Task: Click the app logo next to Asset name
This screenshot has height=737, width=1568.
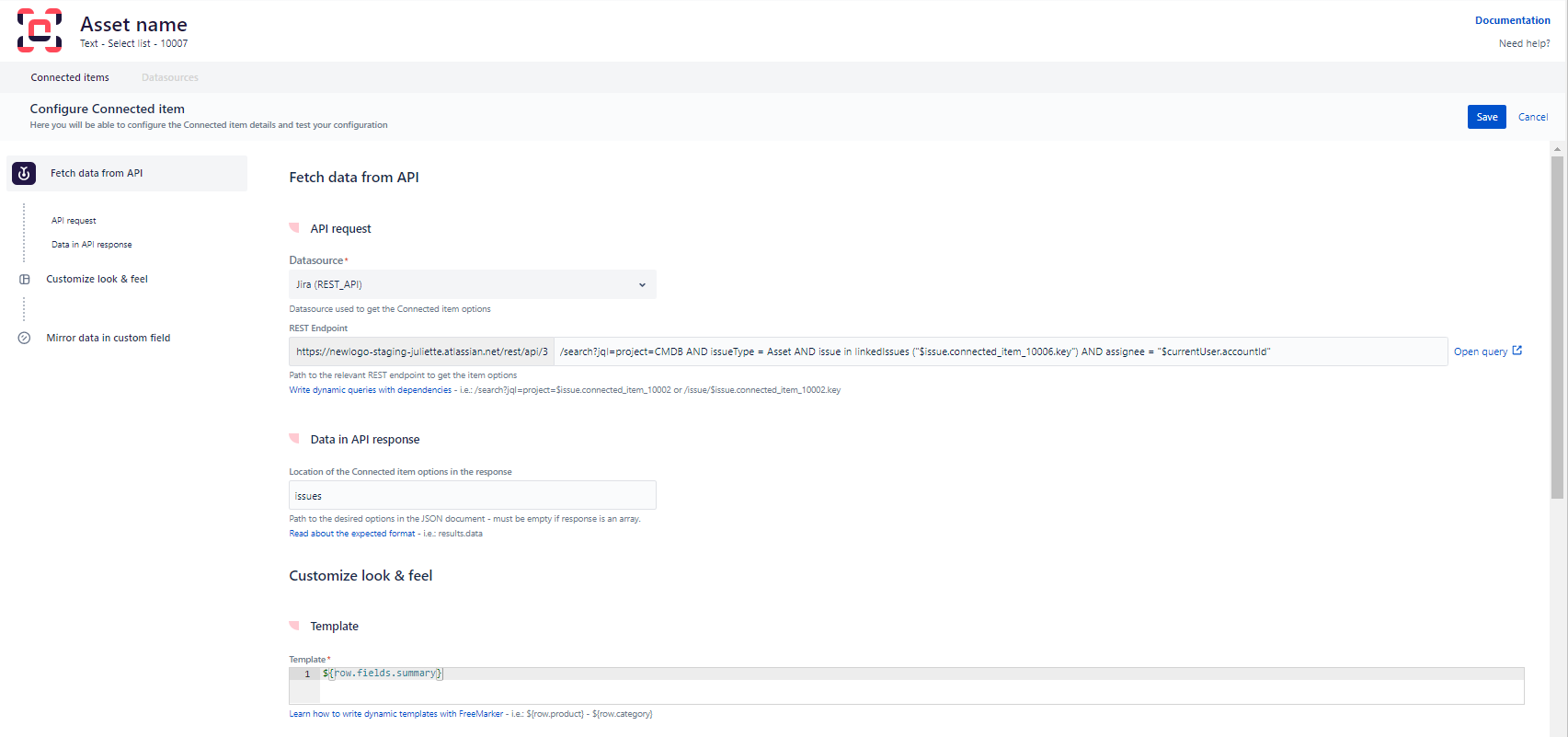Action: coord(40,30)
